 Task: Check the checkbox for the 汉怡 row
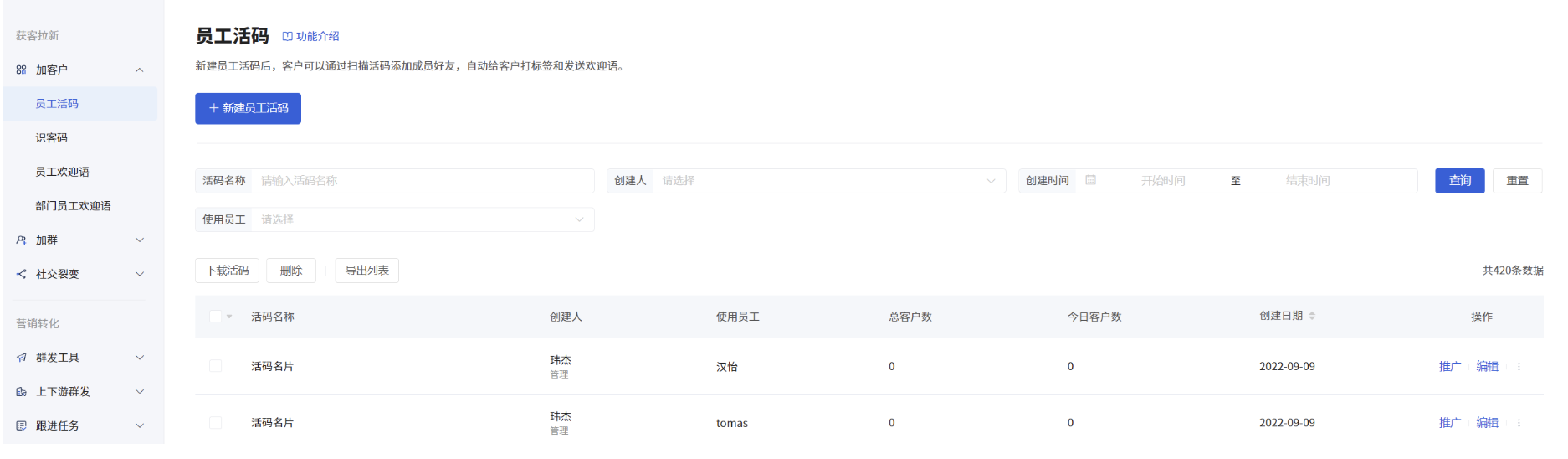click(x=216, y=366)
